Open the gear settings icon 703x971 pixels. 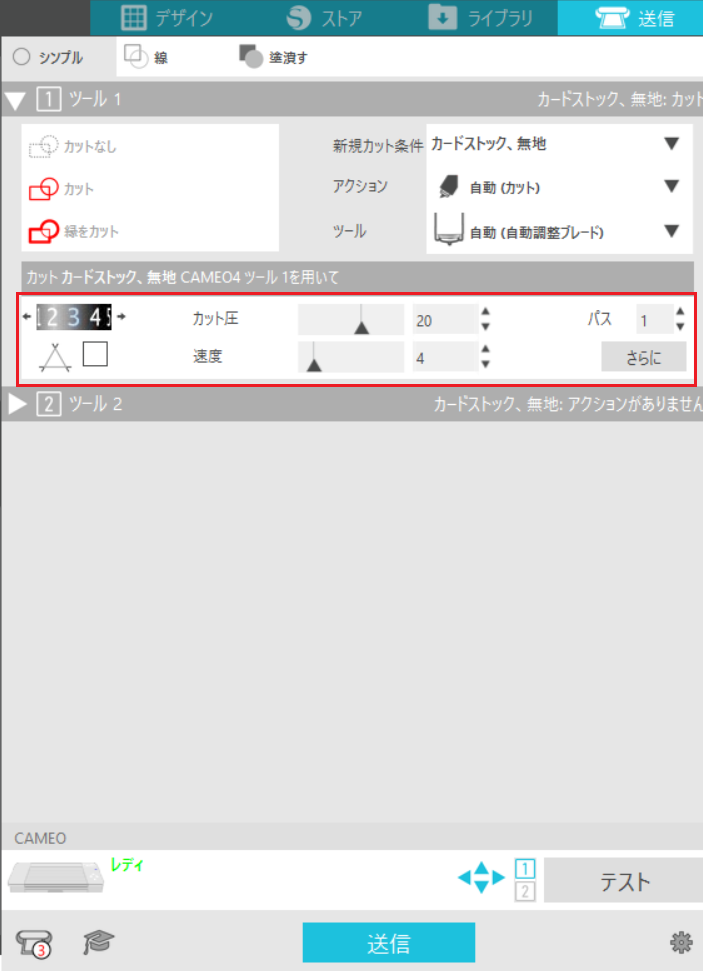tap(681, 943)
